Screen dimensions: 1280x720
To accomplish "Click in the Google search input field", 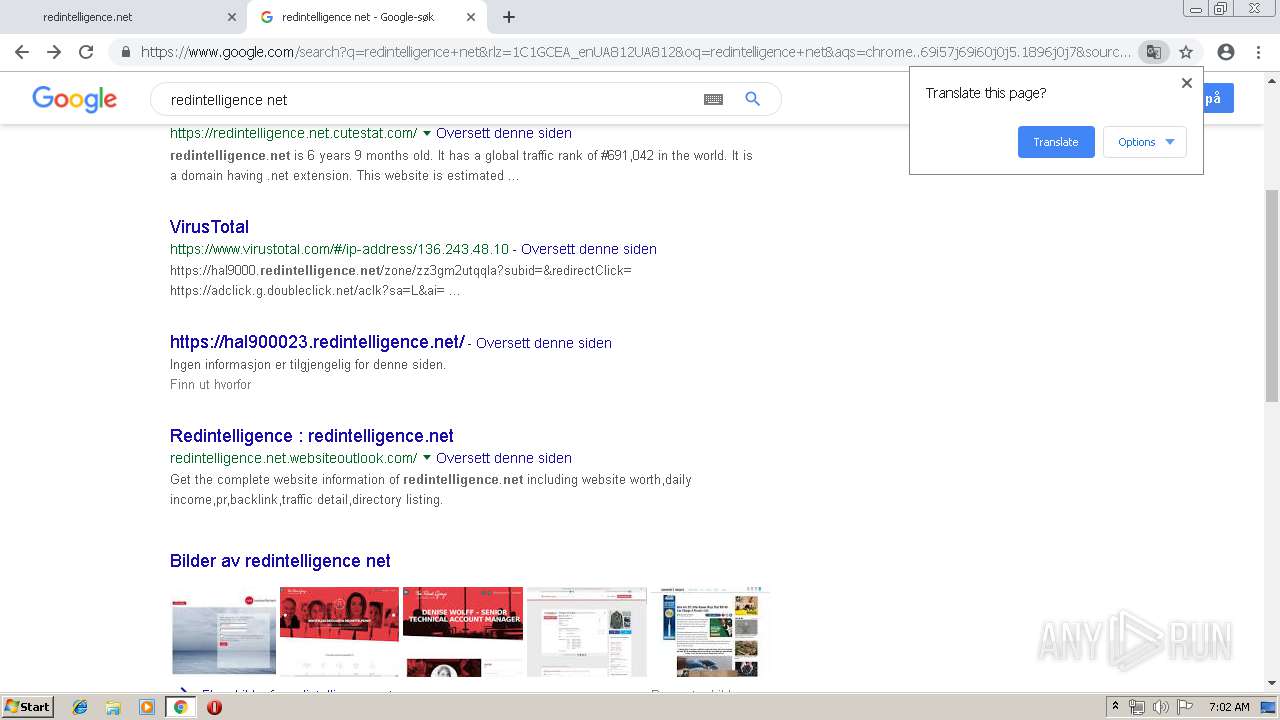I will point(430,100).
